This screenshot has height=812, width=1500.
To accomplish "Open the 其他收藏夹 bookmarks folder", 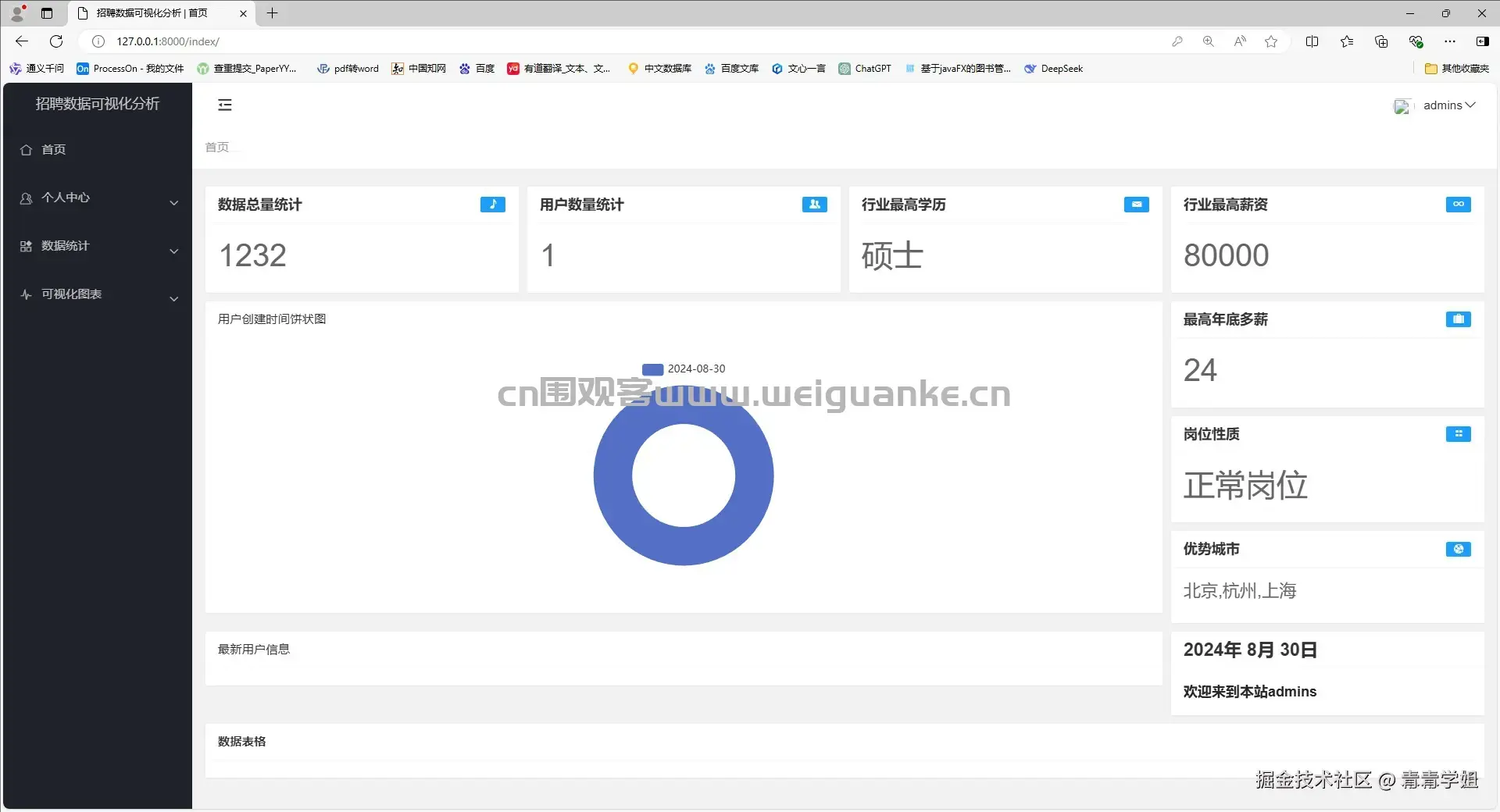I will [1457, 69].
